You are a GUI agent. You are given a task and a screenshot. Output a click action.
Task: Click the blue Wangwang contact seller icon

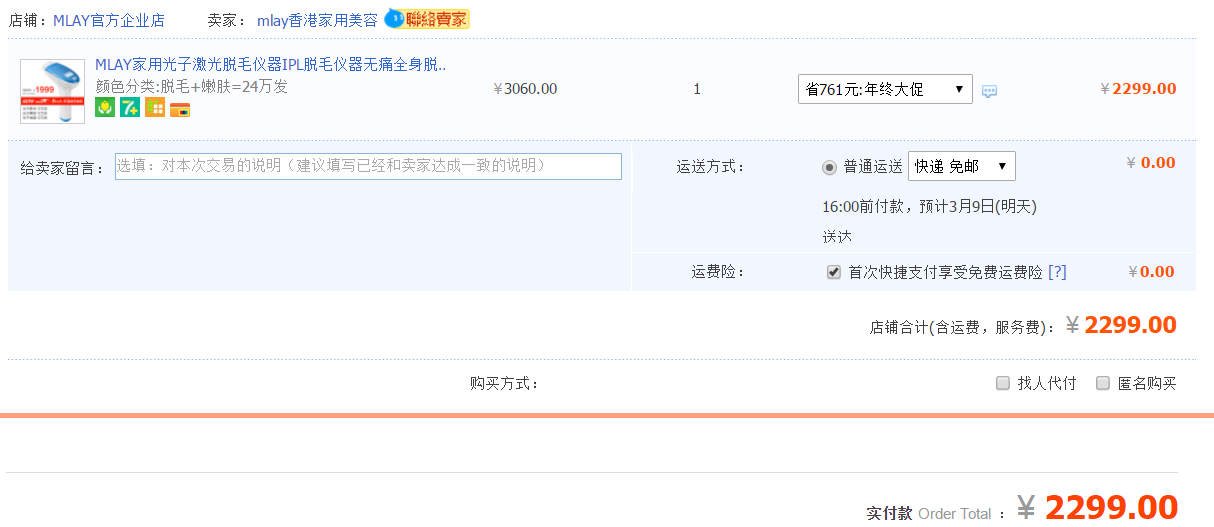point(395,19)
